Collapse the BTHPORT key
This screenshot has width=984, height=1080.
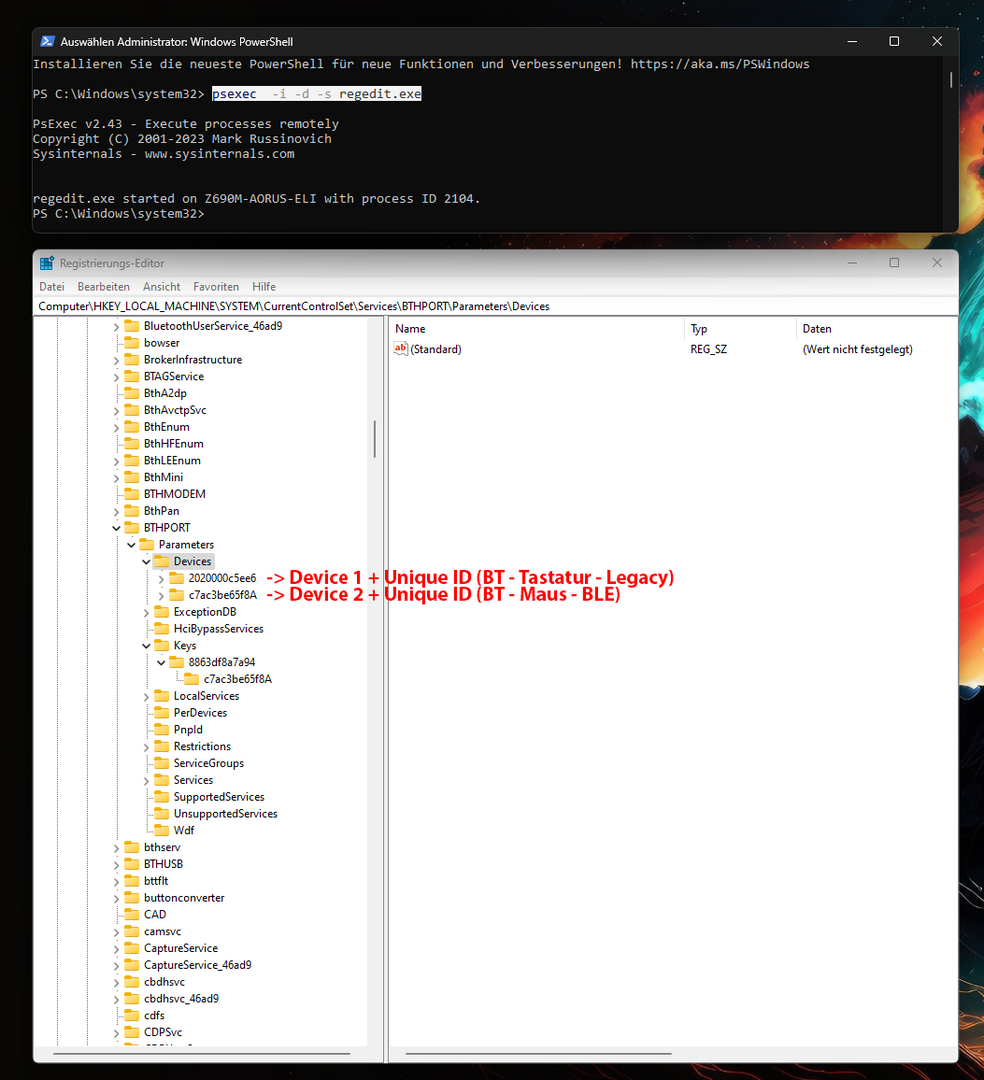click(x=116, y=528)
